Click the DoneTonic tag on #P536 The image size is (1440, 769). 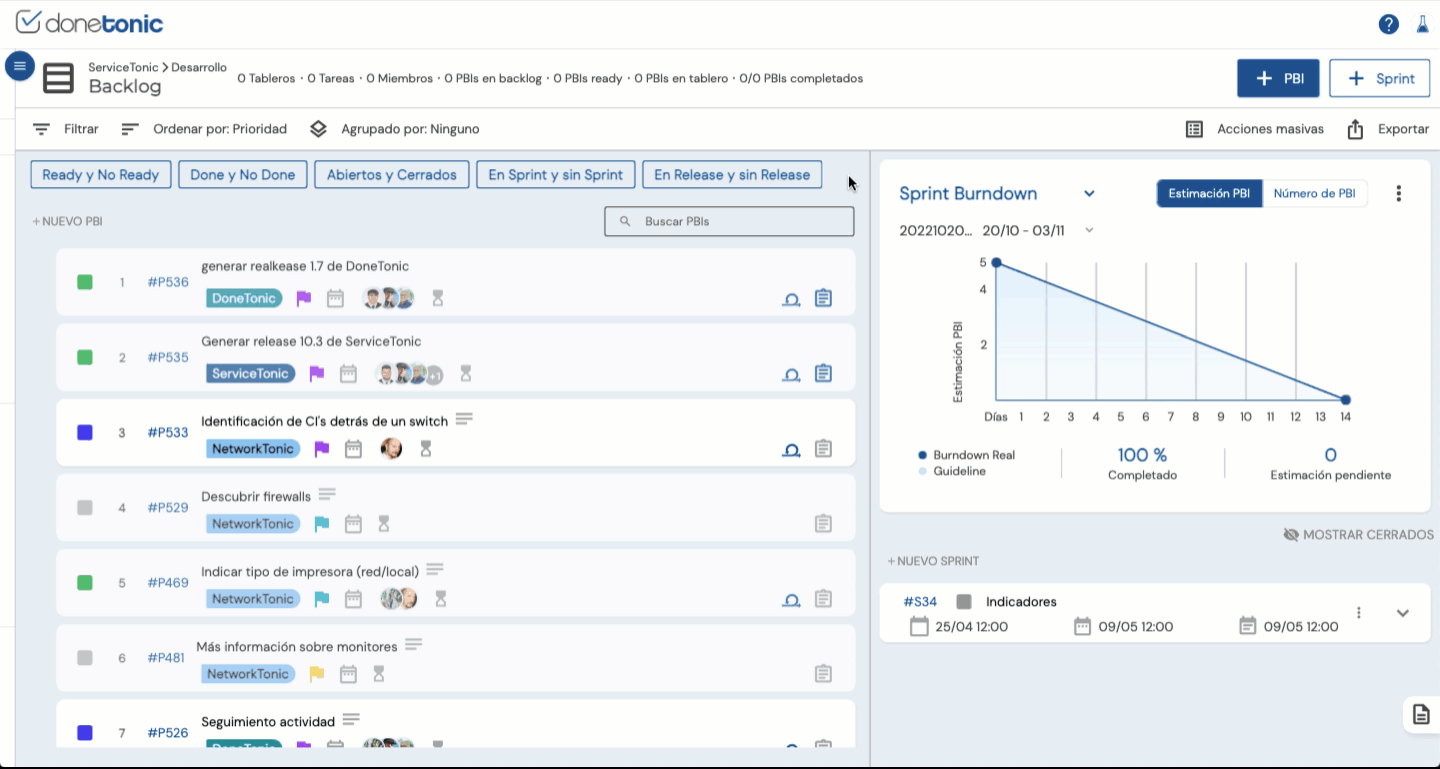[244, 298]
